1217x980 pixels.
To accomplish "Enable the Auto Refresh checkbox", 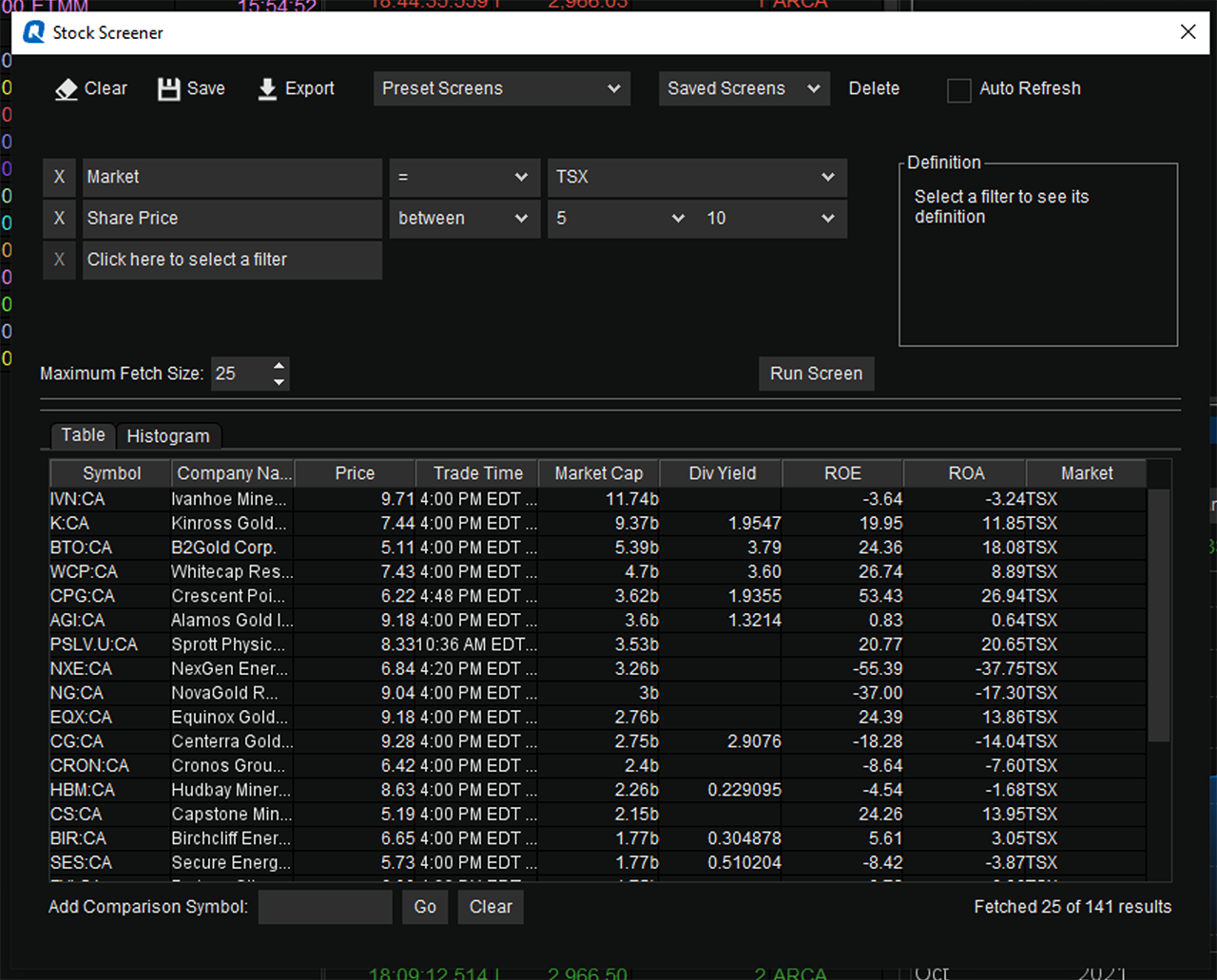I will 959,89.
